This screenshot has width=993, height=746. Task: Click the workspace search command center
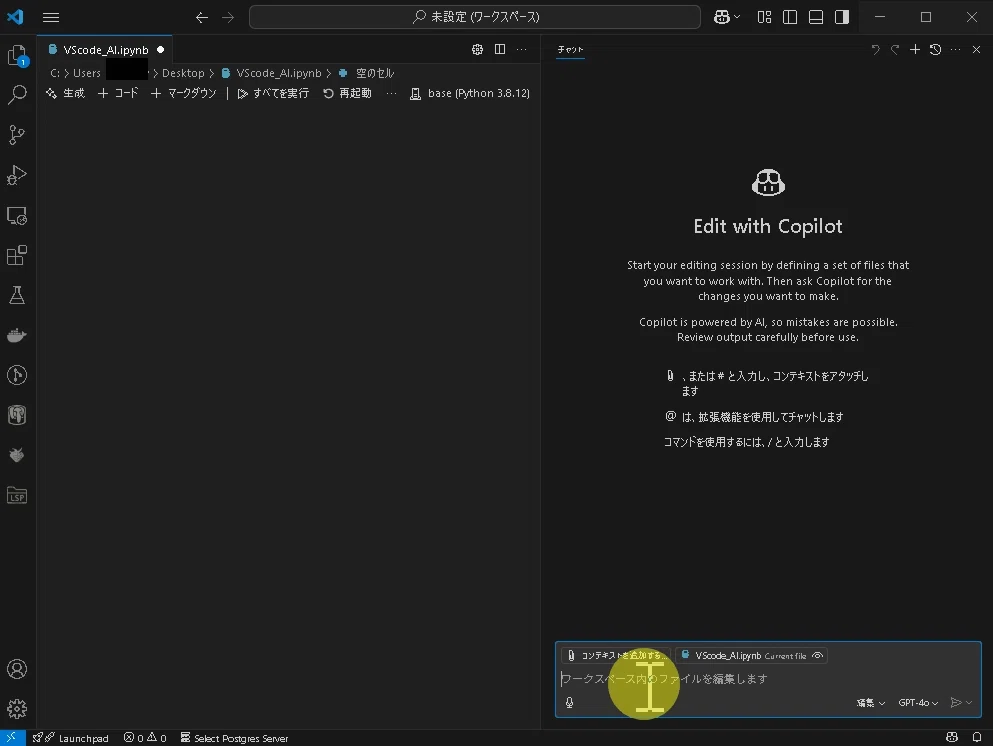click(475, 17)
